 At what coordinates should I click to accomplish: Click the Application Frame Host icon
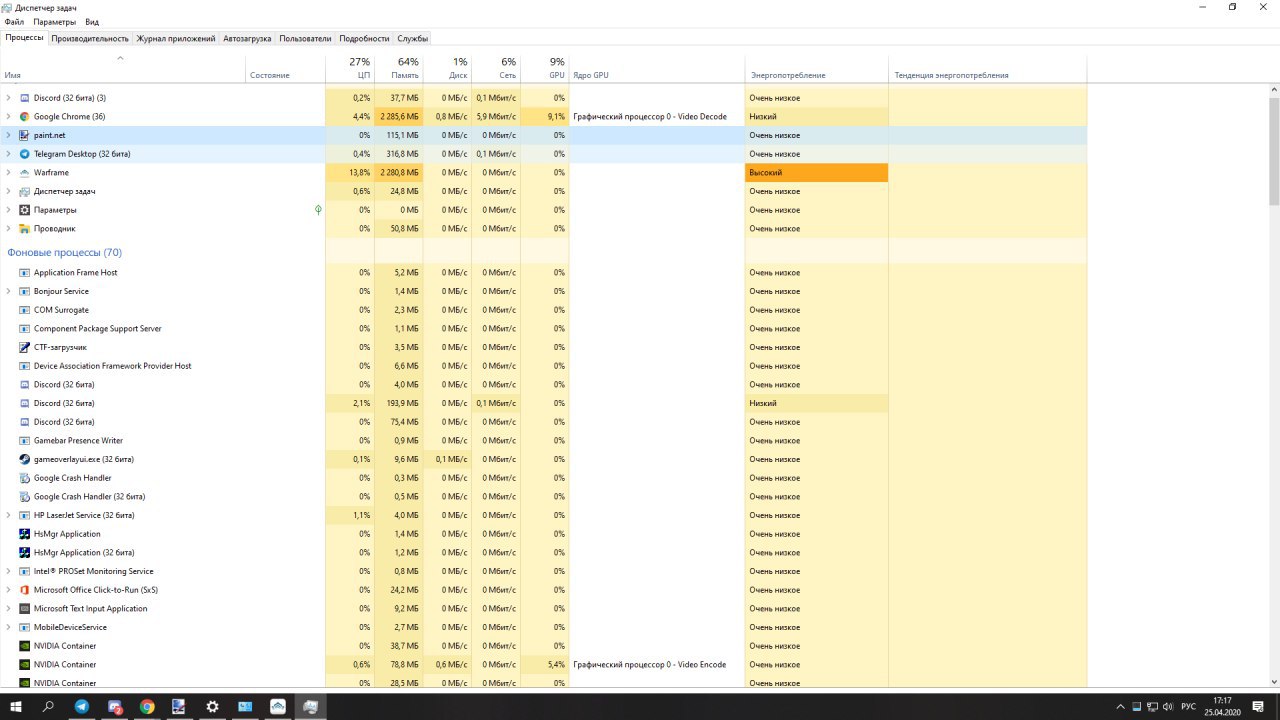pyautogui.click(x=25, y=273)
